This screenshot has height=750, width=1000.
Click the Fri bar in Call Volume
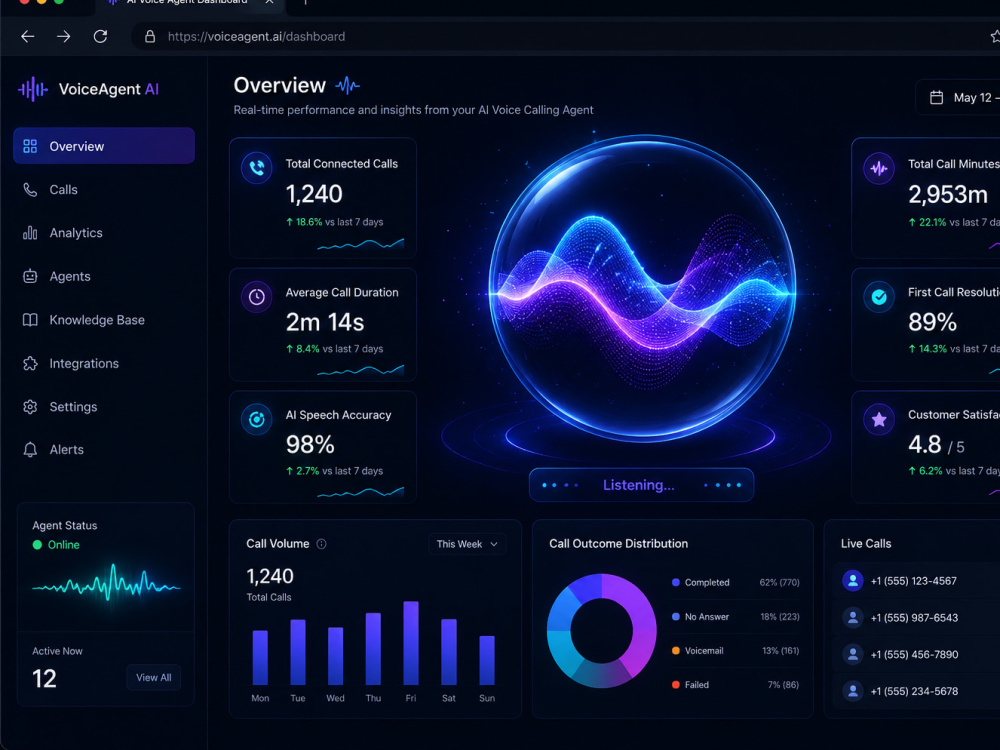point(411,643)
